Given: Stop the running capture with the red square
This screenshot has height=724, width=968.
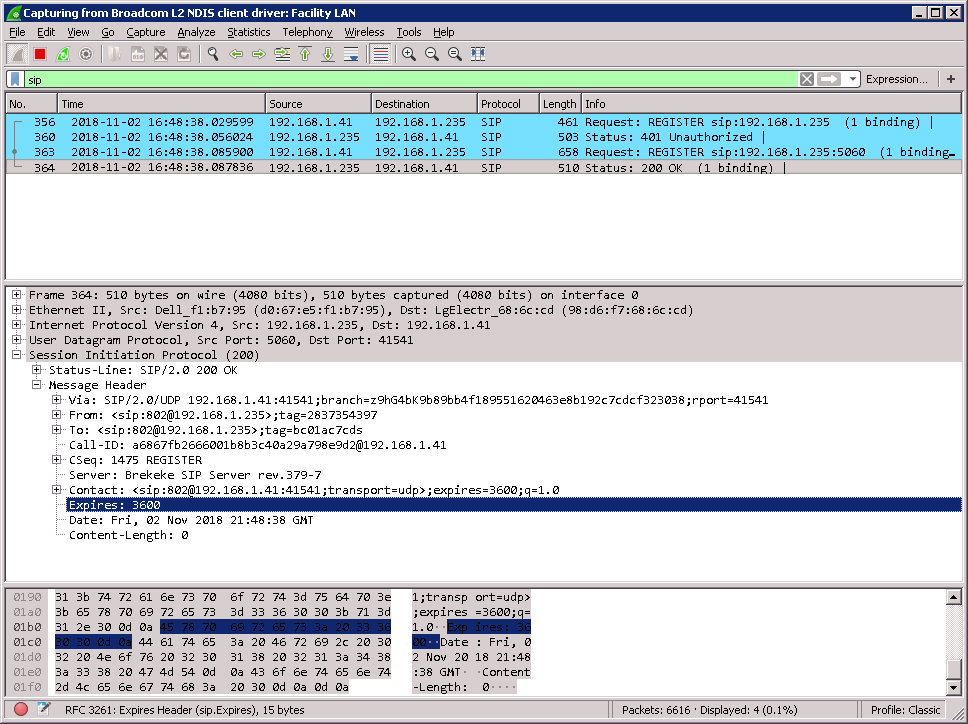Looking at the screenshot, I should 40,54.
